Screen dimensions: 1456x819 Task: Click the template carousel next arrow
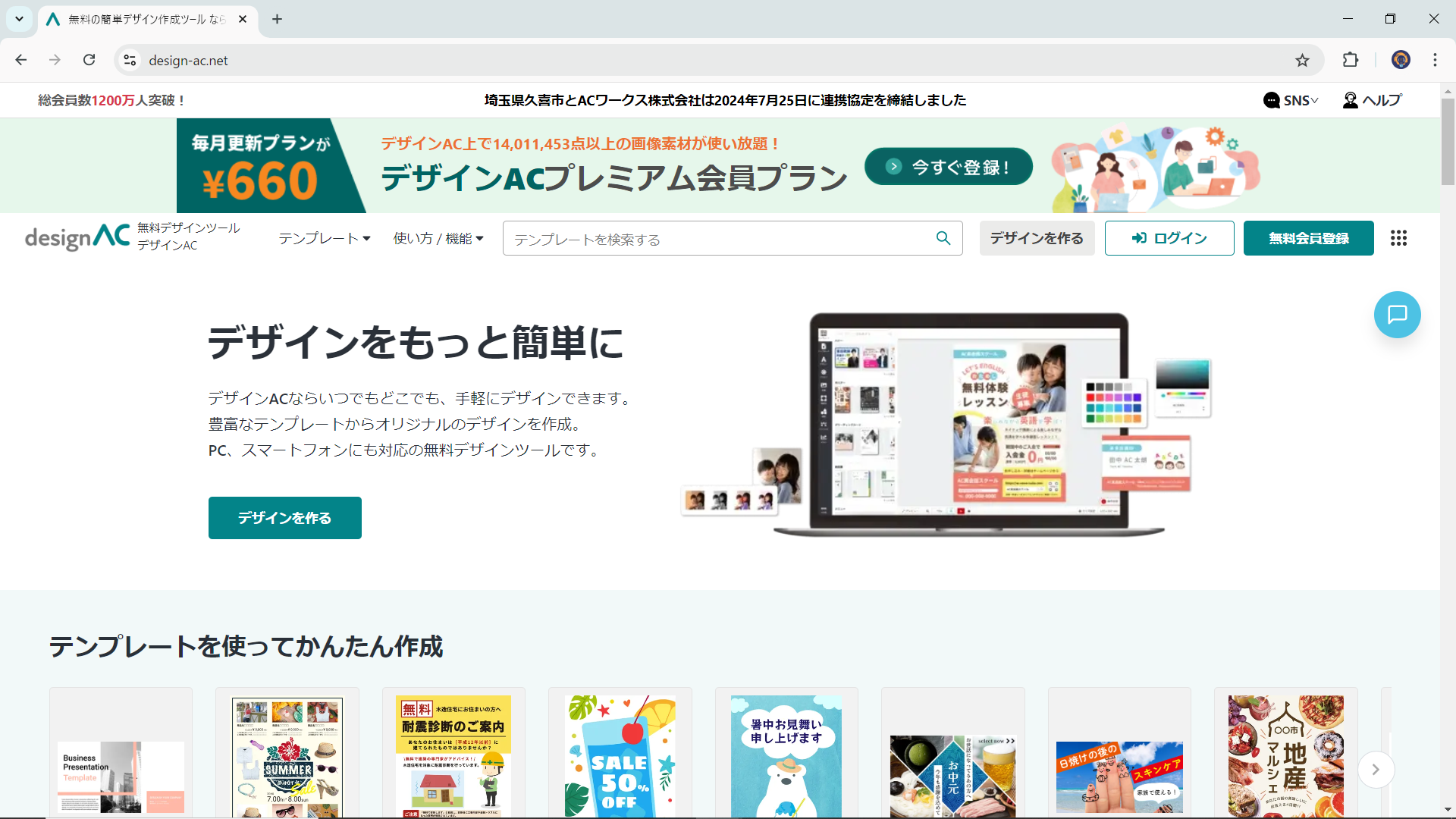pyautogui.click(x=1376, y=769)
